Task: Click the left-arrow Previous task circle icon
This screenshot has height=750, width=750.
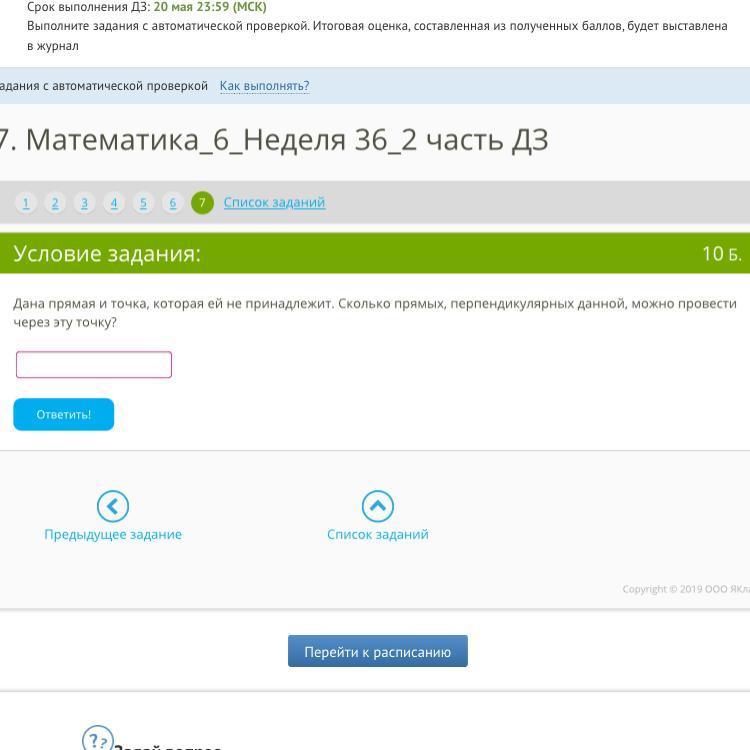Action: point(113,507)
